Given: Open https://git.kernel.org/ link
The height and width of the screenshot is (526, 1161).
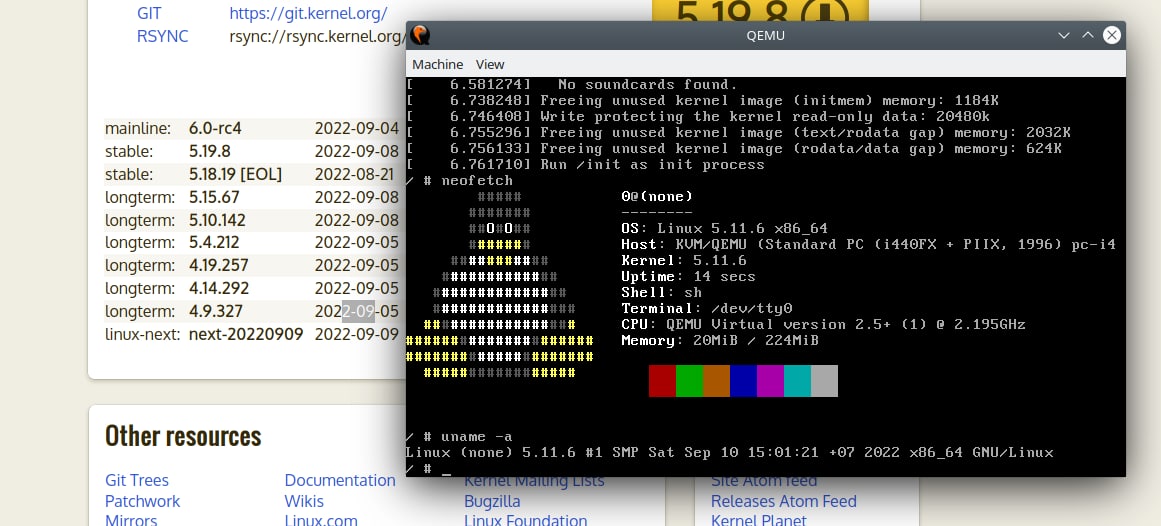Looking at the screenshot, I should click(x=308, y=13).
